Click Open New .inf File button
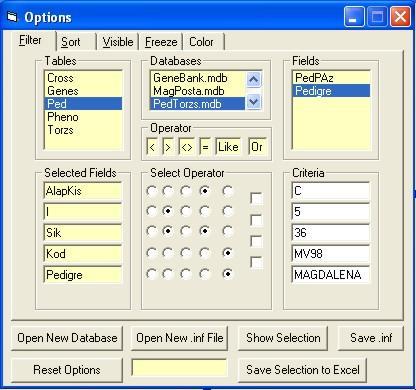Screen dimensions: 416x390 [180, 338]
